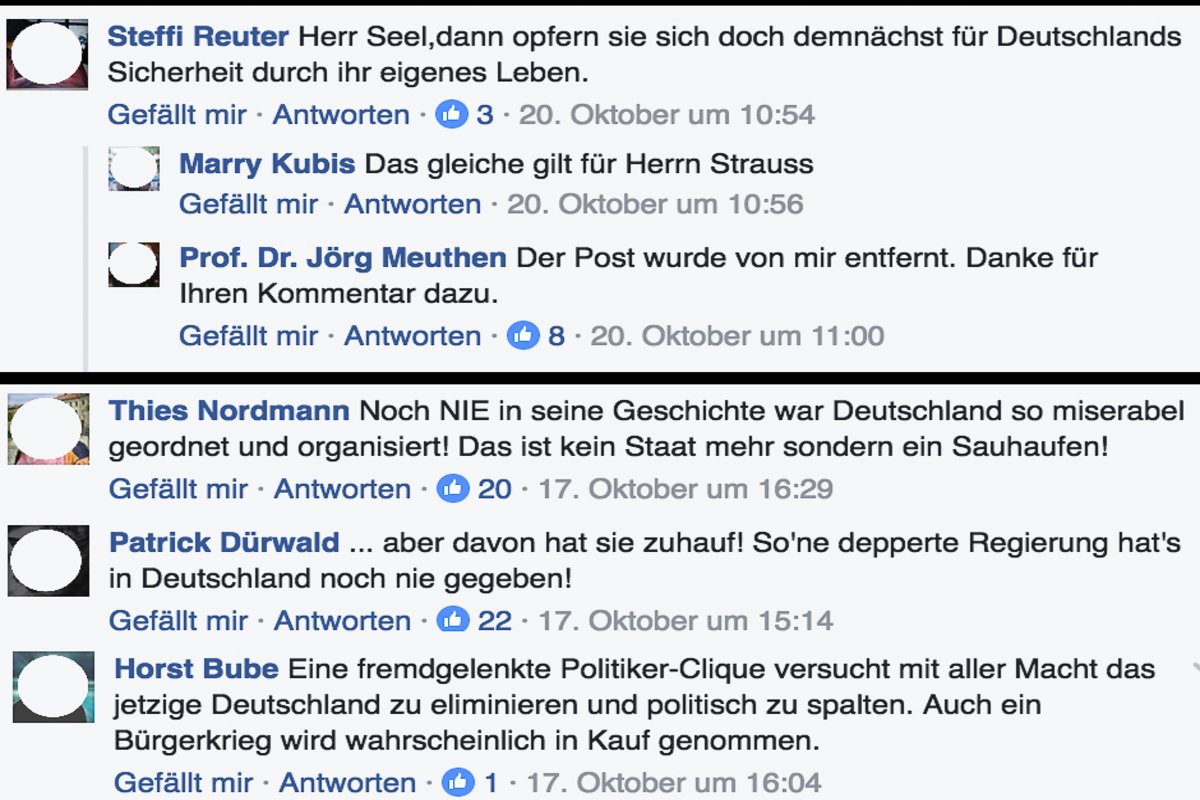Open Steffi Reuter's profile picture
The height and width of the screenshot is (800, 1200).
pyautogui.click(x=47, y=55)
